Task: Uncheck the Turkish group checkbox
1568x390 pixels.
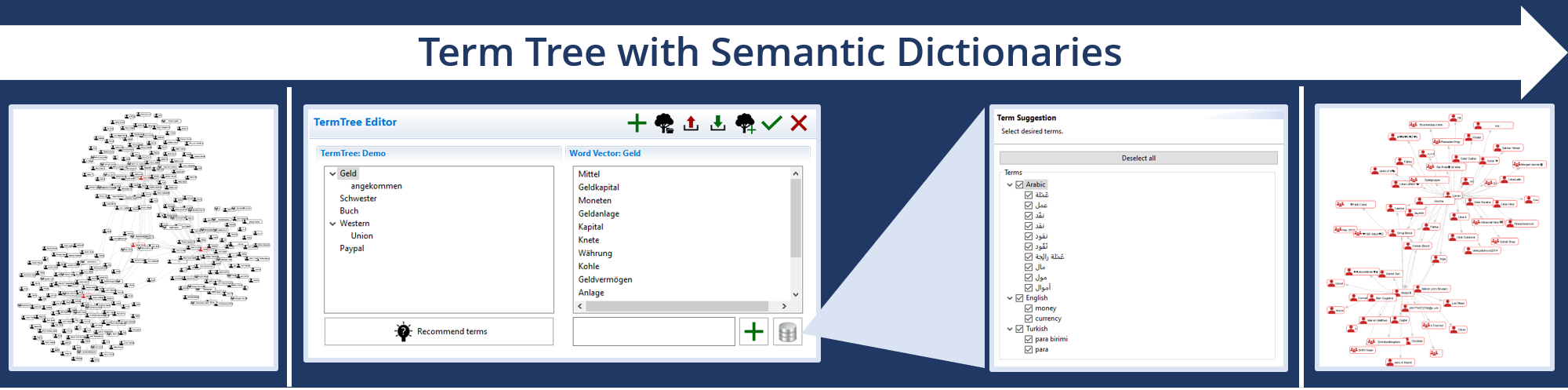Action: click(x=1019, y=329)
